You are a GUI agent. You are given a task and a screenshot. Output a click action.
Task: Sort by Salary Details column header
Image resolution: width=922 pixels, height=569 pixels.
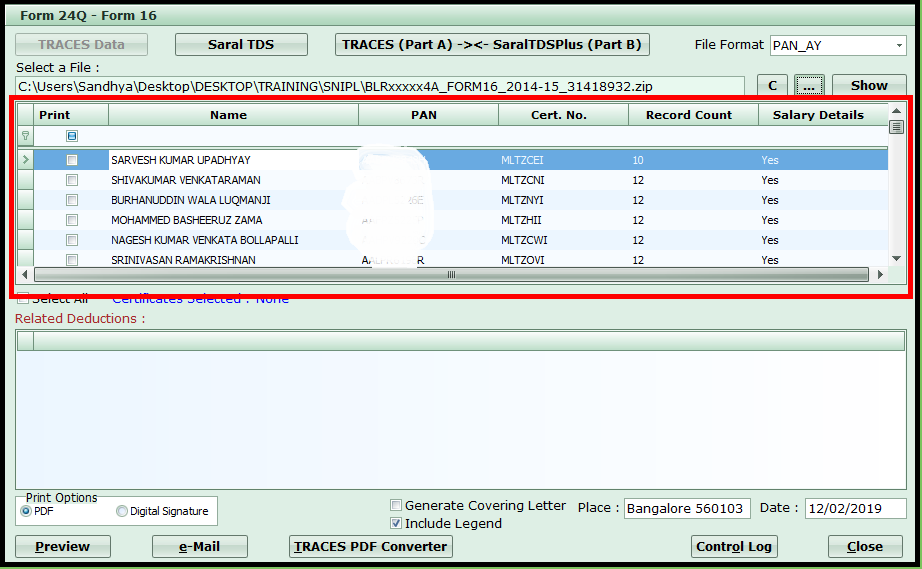[823, 115]
